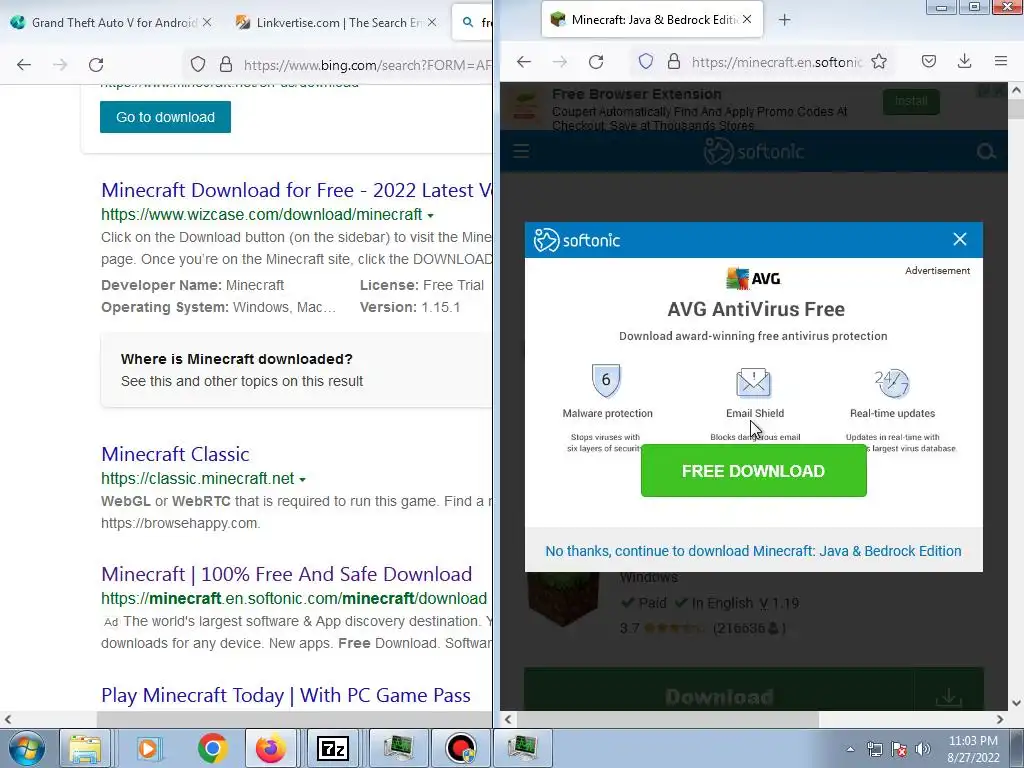
Task: Click padlock icon in Bing address bar
Action: click(226, 64)
